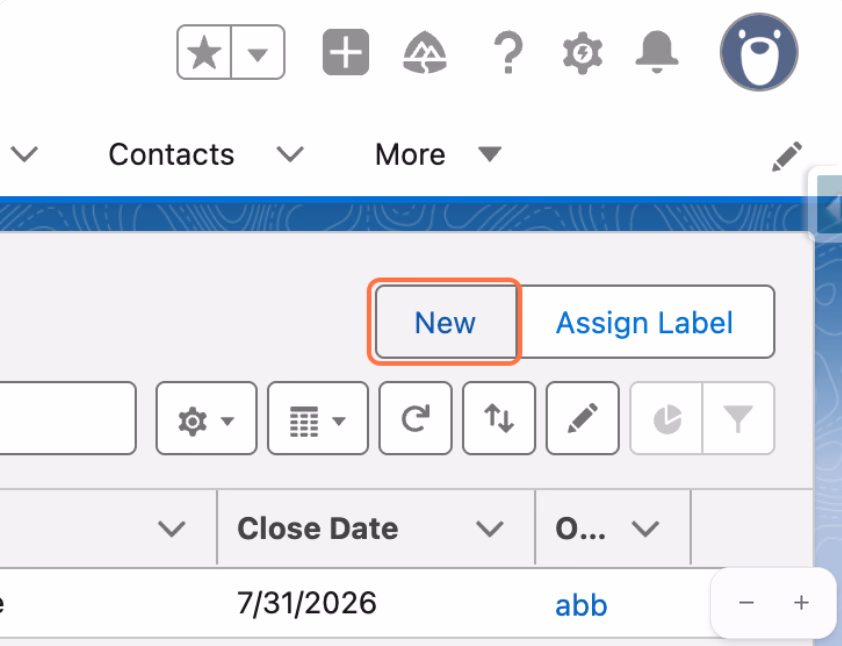This screenshot has width=842, height=646.
Task: Click the inline edit pencil button
Action: click(x=583, y=418)
